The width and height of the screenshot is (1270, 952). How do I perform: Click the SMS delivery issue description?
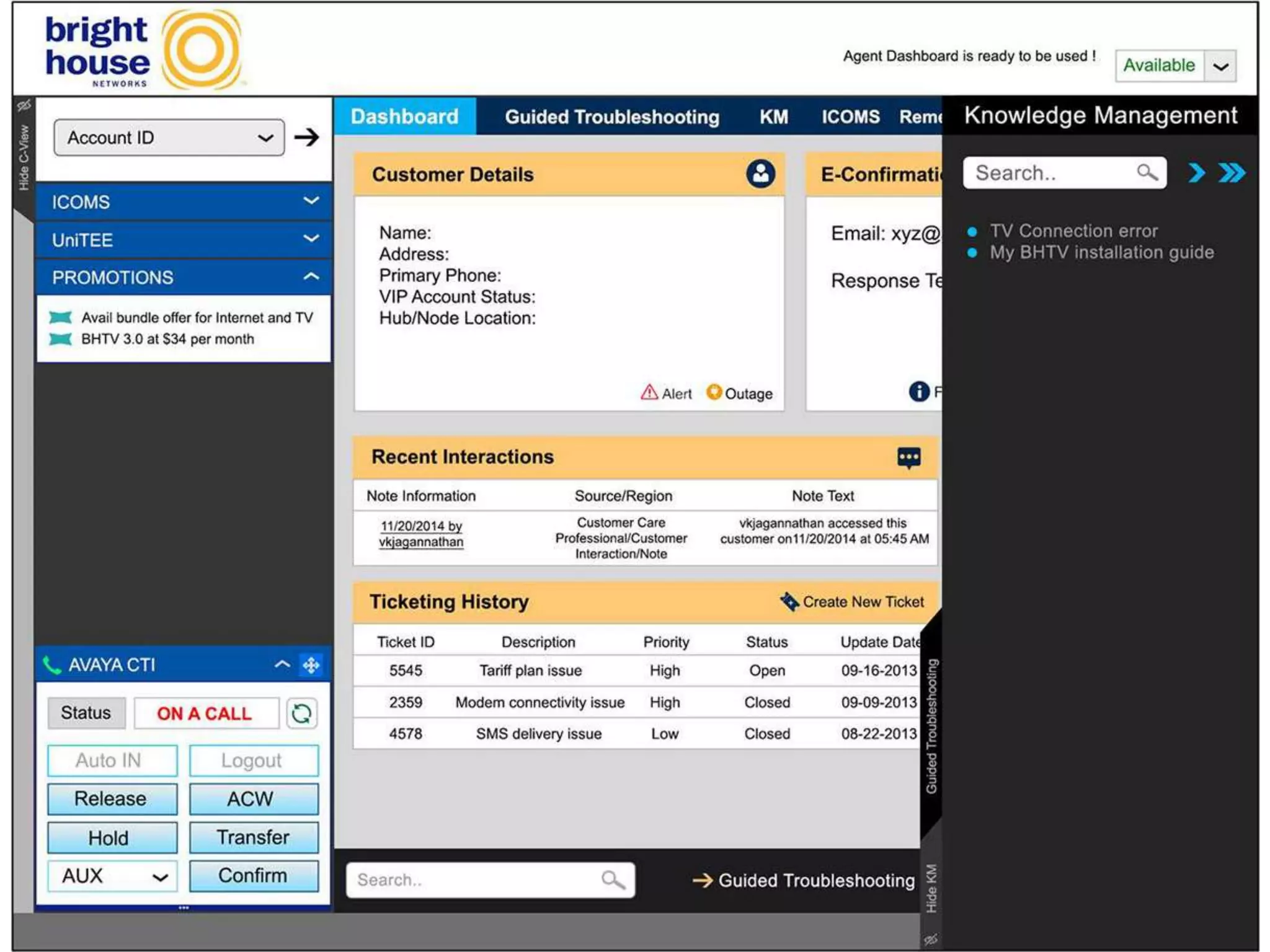click(539, 734)
